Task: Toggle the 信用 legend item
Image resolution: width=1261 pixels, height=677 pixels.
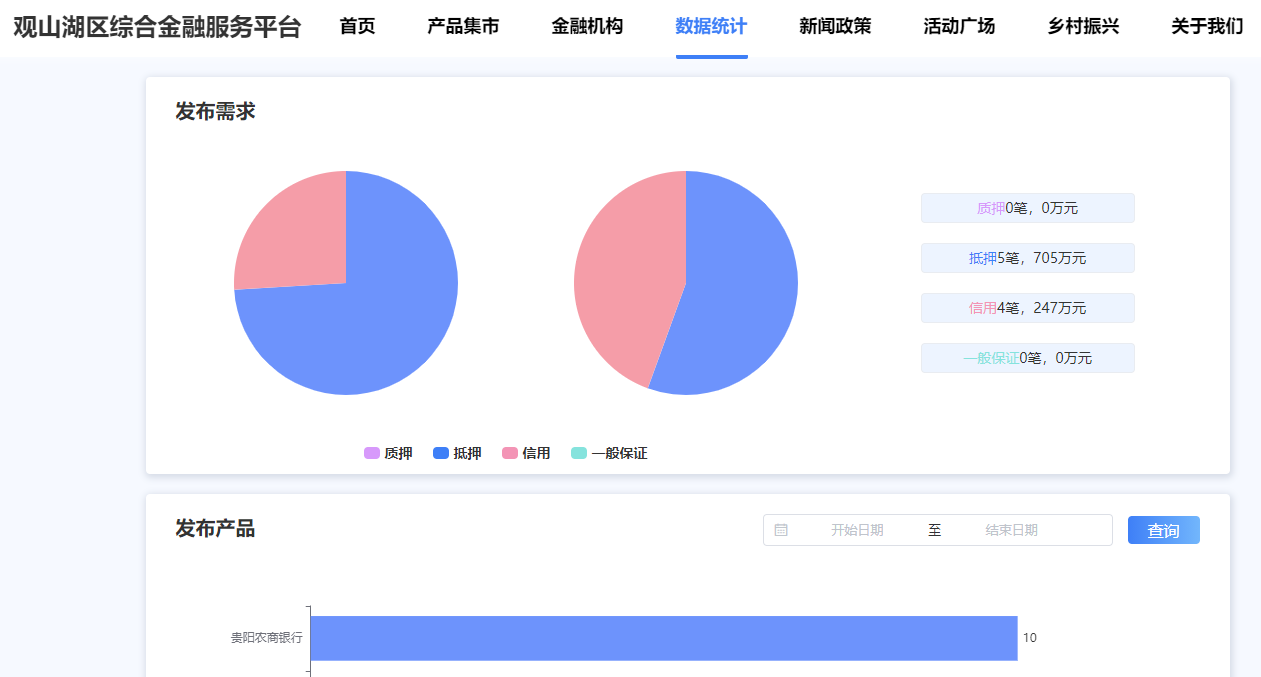Action: click(526, 453)
